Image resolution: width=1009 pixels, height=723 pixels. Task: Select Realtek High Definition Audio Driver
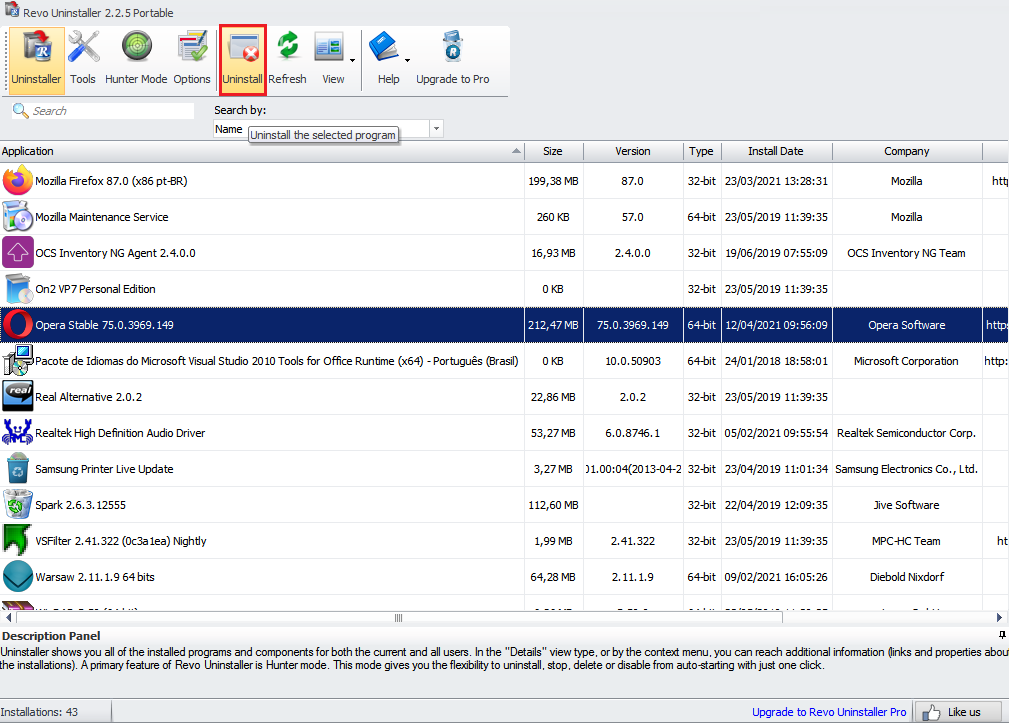(120, 433)
